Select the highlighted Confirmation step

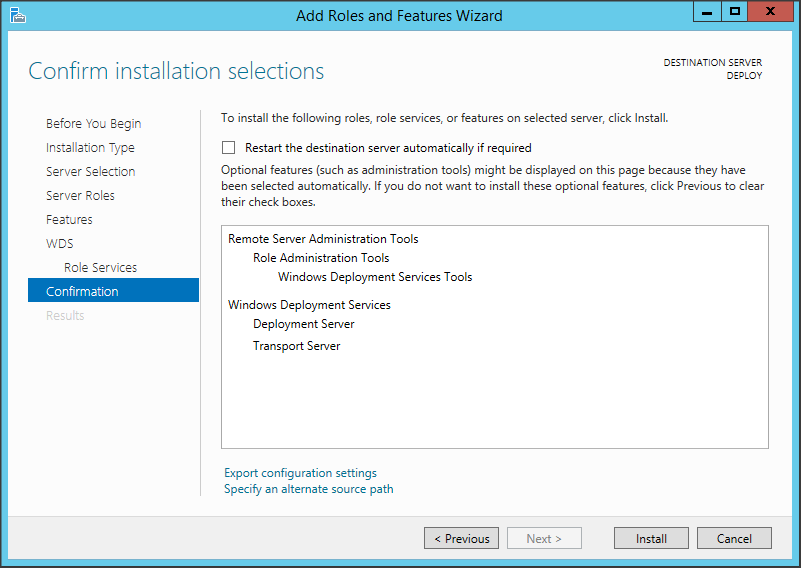tap(82, 291)
